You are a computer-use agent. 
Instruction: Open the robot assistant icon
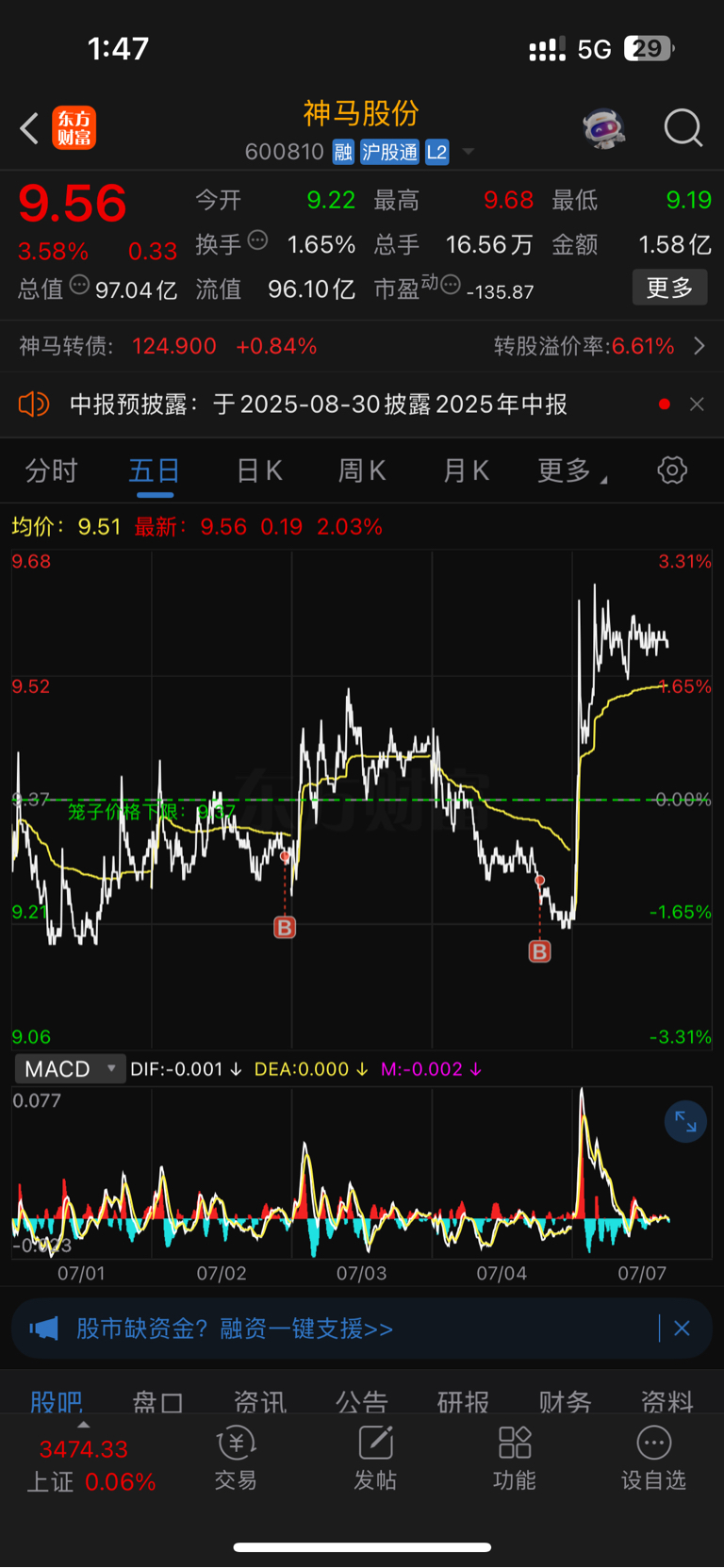604,127
